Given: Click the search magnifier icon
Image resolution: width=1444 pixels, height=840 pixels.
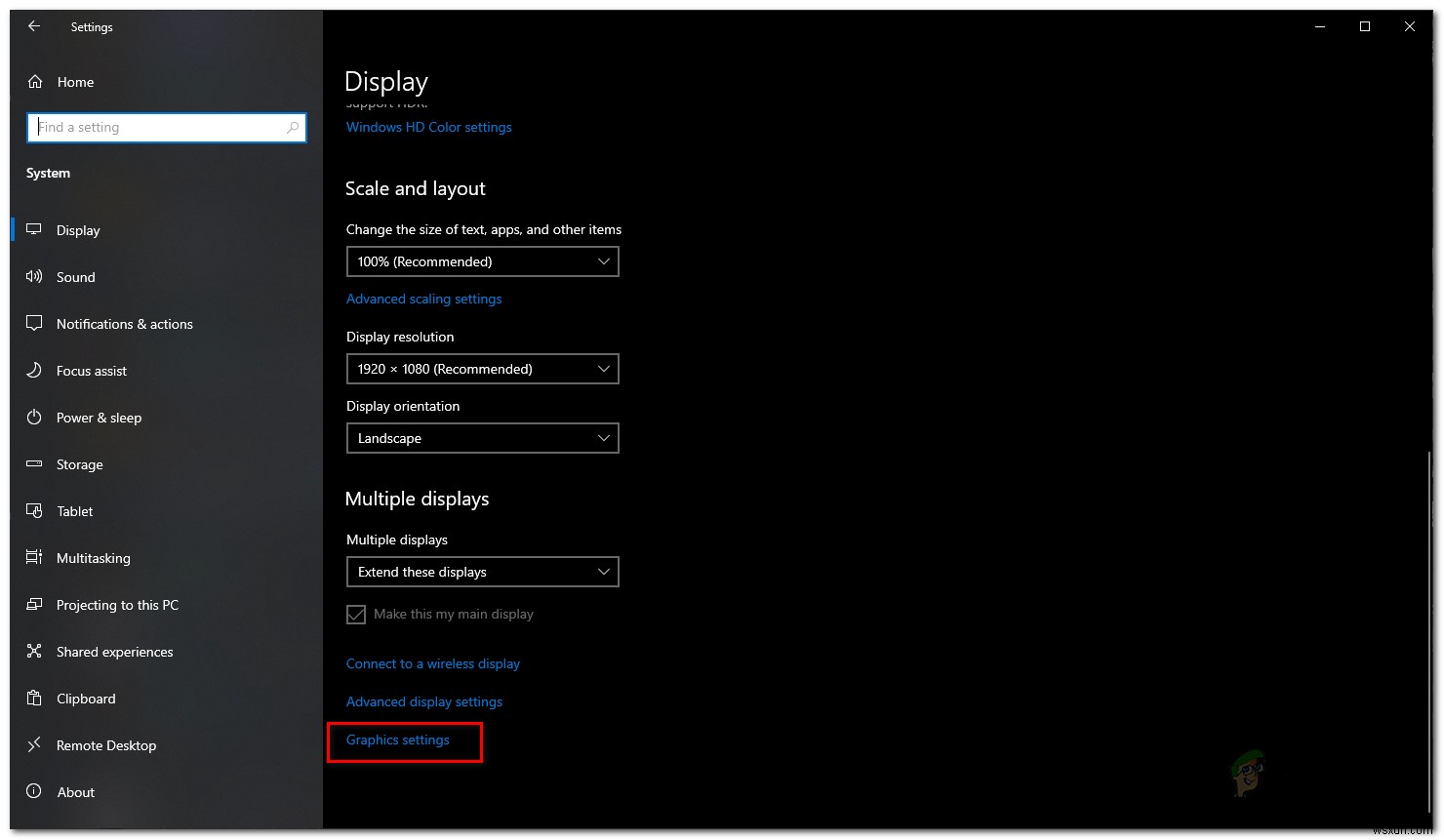Looking at the screenshot, I should click(x=293, y=128).
